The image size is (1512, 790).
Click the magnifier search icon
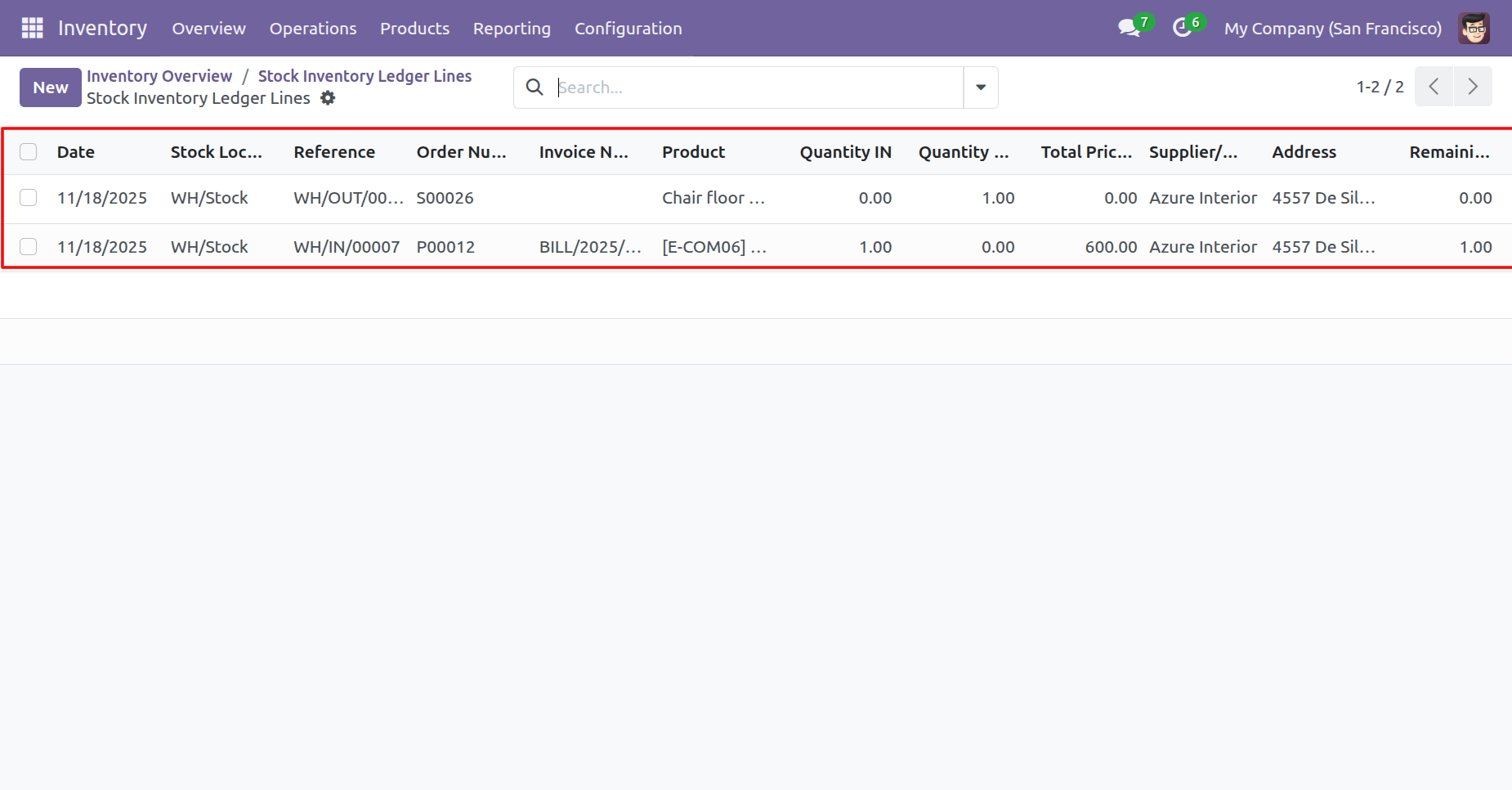coord(535,88)
